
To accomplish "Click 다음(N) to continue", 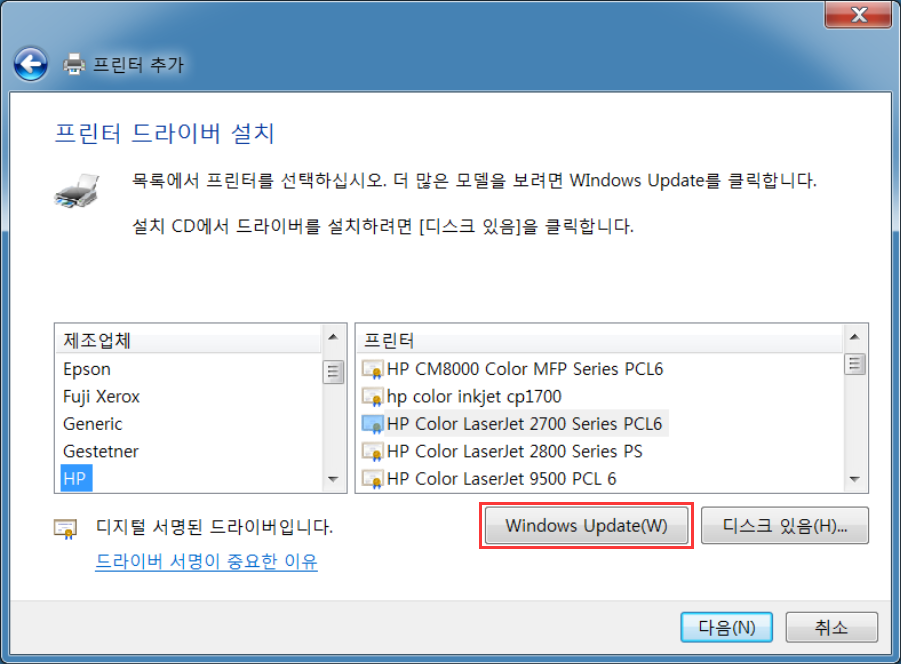I will (726, 627).
